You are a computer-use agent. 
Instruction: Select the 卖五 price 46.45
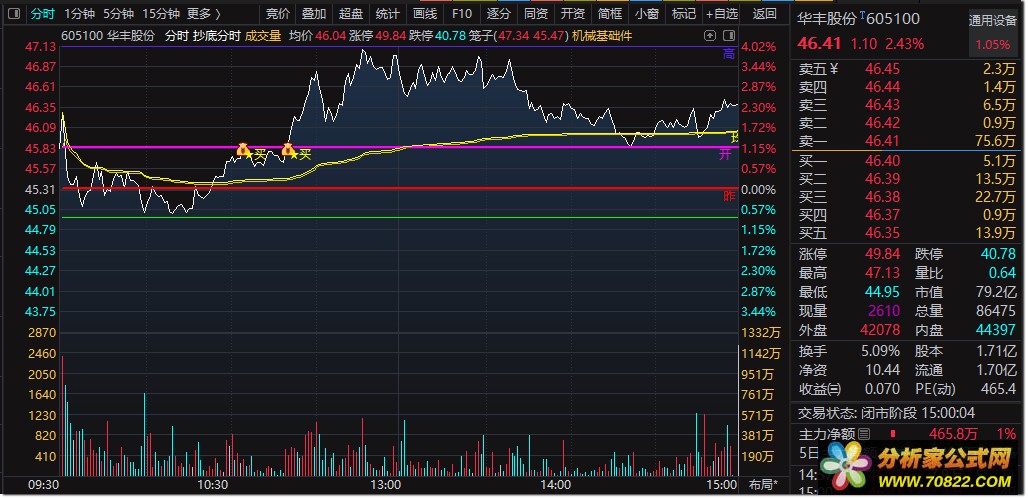click(x=882, y=69)
